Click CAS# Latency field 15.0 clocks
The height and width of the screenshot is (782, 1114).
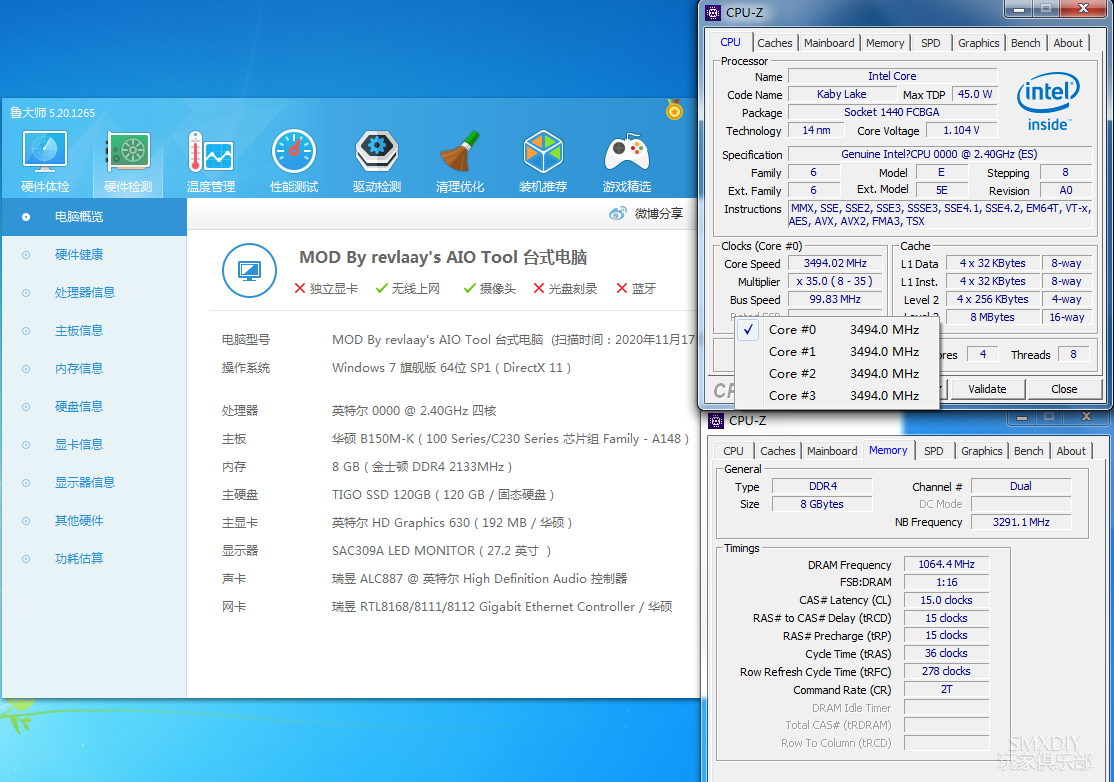coord(946,600)
